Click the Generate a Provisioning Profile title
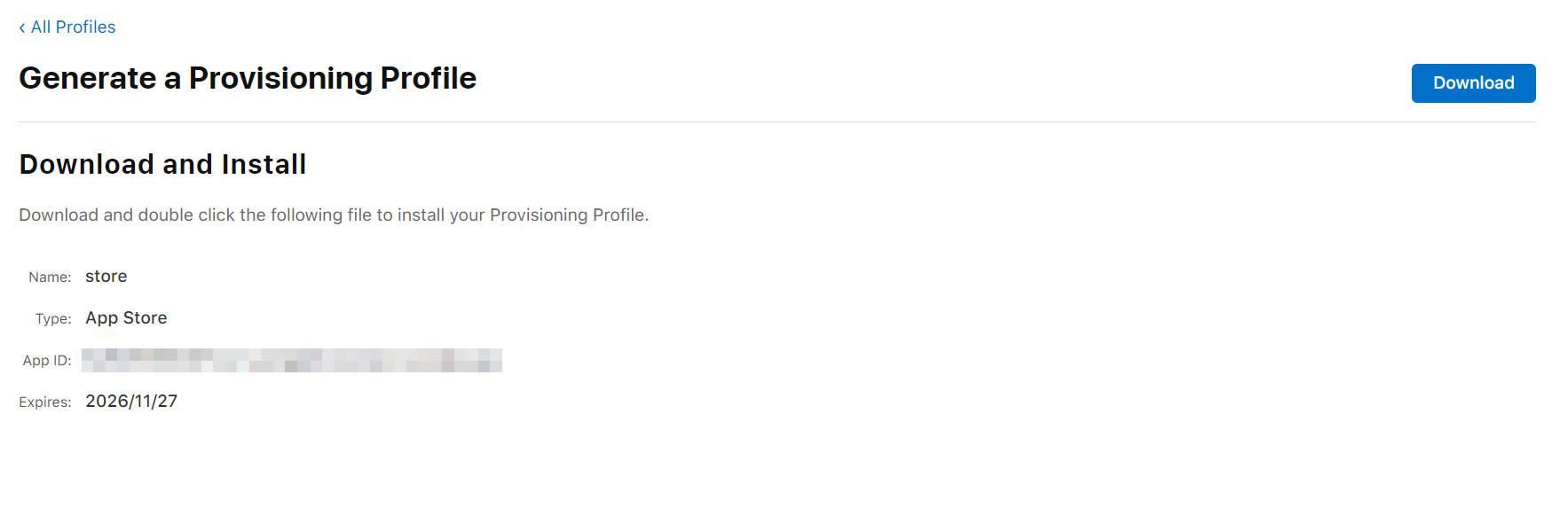 (248, 78)
